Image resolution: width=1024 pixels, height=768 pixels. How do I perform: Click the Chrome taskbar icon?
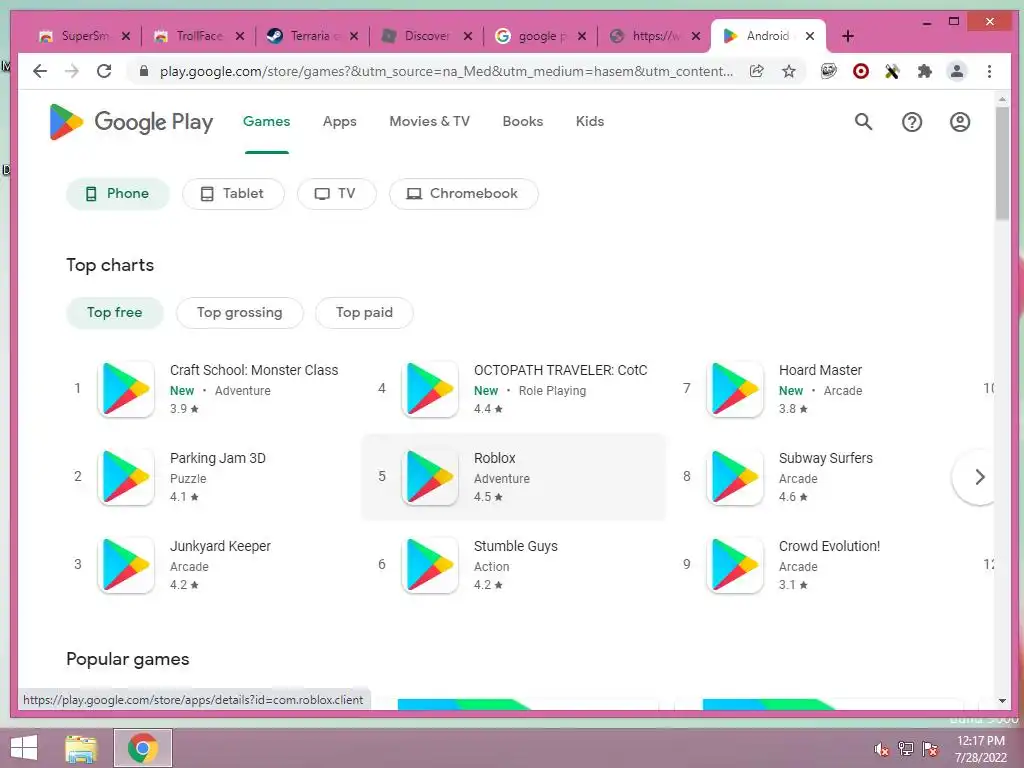point(143,748)
